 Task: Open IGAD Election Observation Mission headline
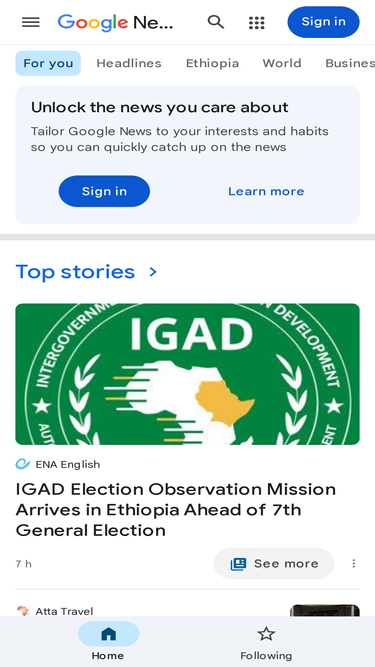click(x=176, y=510)
